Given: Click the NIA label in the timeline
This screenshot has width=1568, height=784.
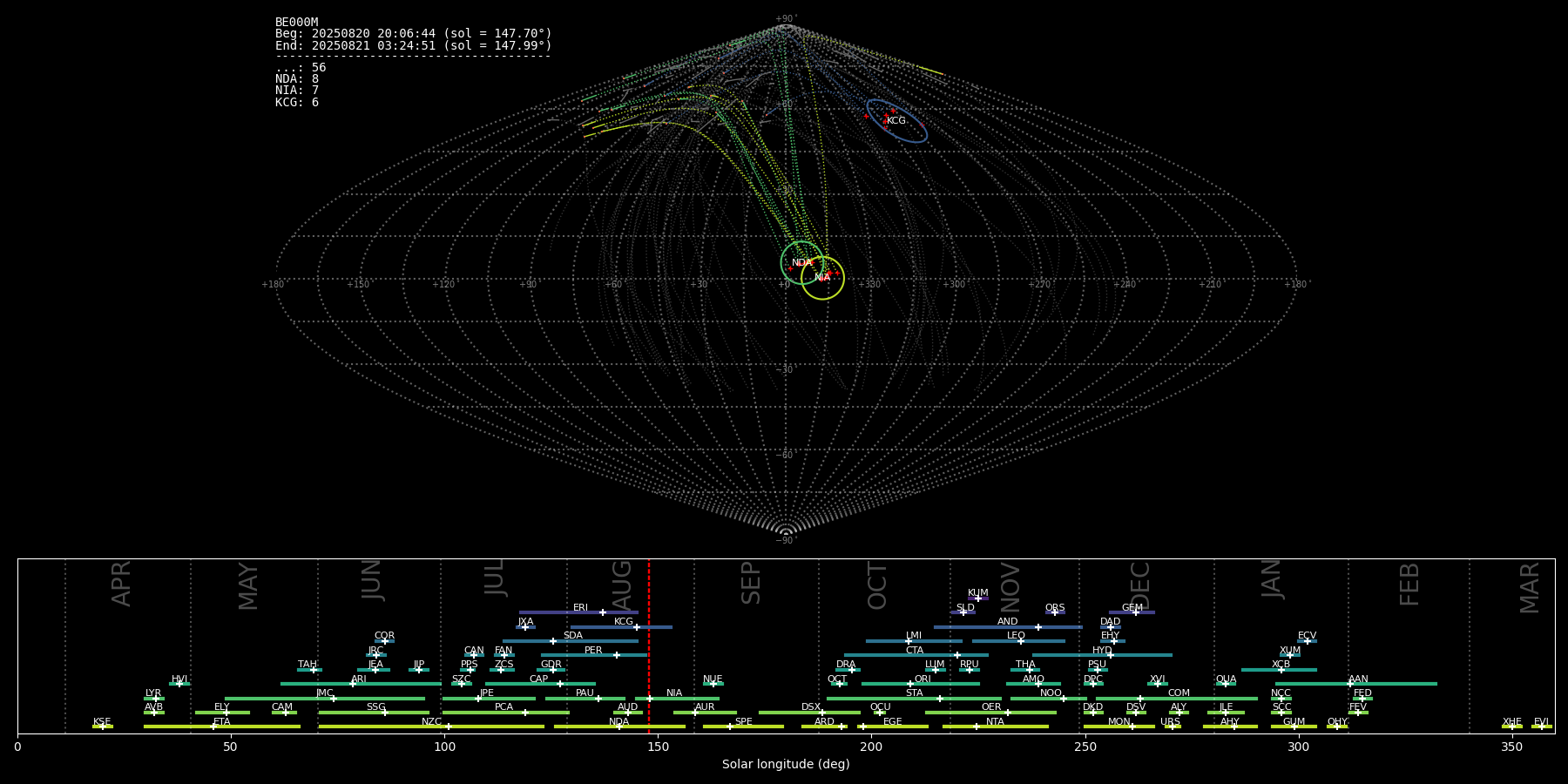Looking at the screenshot, I should click(x=674, y=693).
